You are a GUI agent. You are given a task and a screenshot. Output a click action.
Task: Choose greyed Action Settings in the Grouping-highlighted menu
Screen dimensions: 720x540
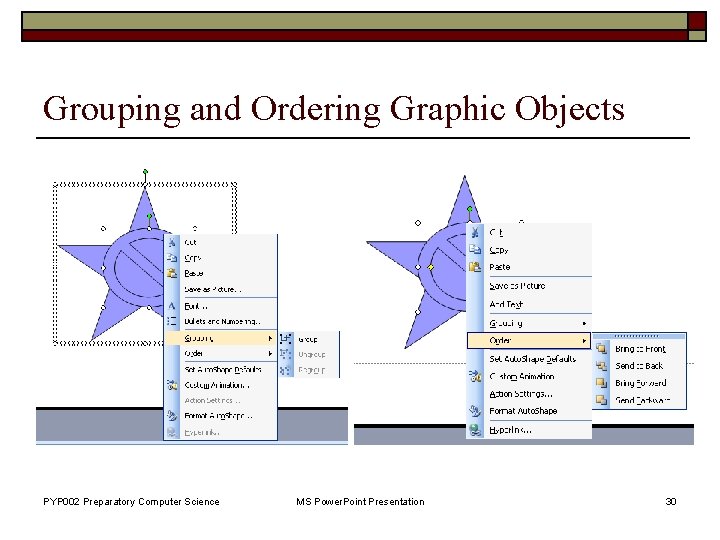pyautogui.click(x=212, y=400)
